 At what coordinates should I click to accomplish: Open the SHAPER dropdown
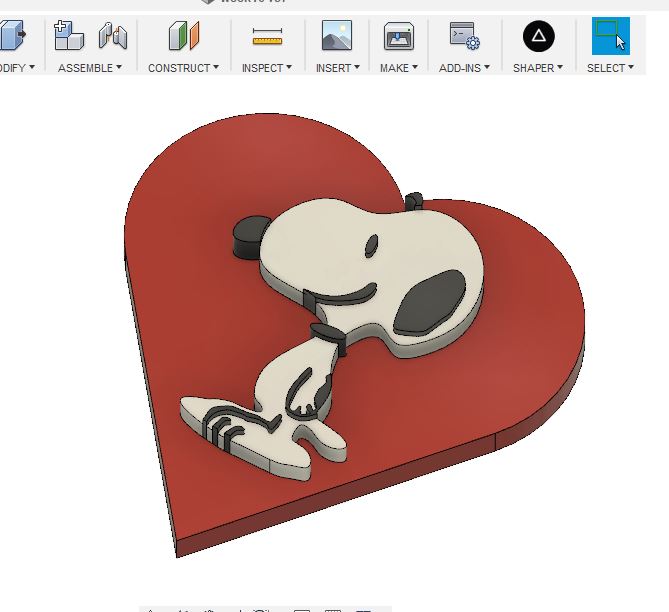click(x=538, y=68)
